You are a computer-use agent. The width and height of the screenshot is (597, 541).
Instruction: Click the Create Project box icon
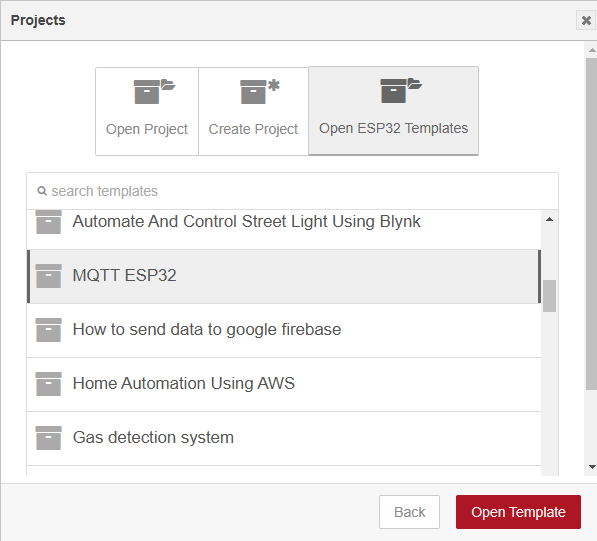click(260, 91)
